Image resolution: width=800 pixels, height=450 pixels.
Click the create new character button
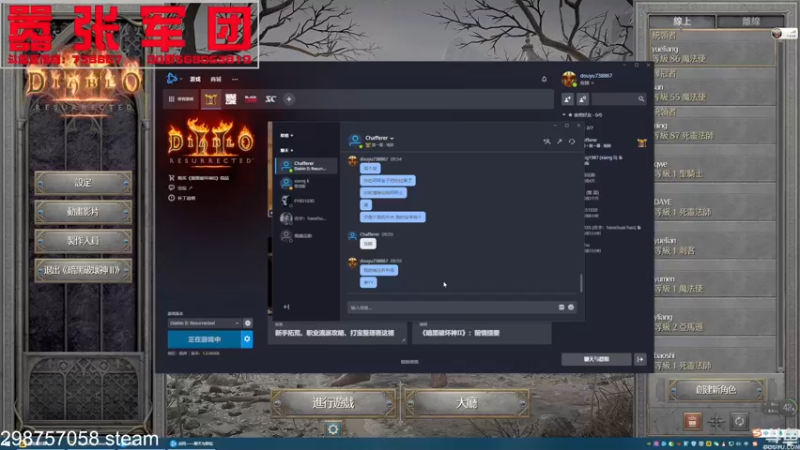716,390
